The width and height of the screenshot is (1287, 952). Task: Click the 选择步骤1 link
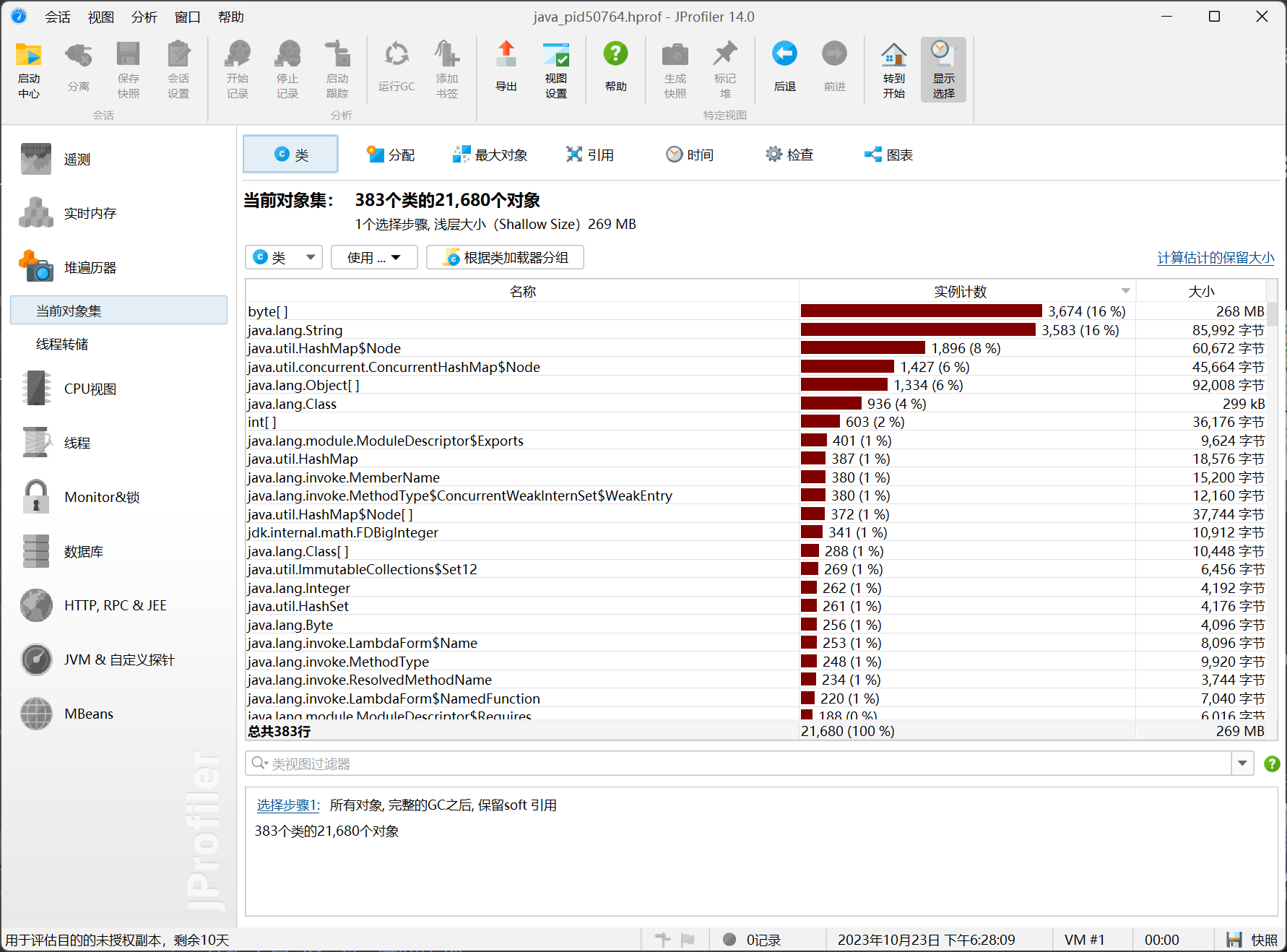point(287,805)
